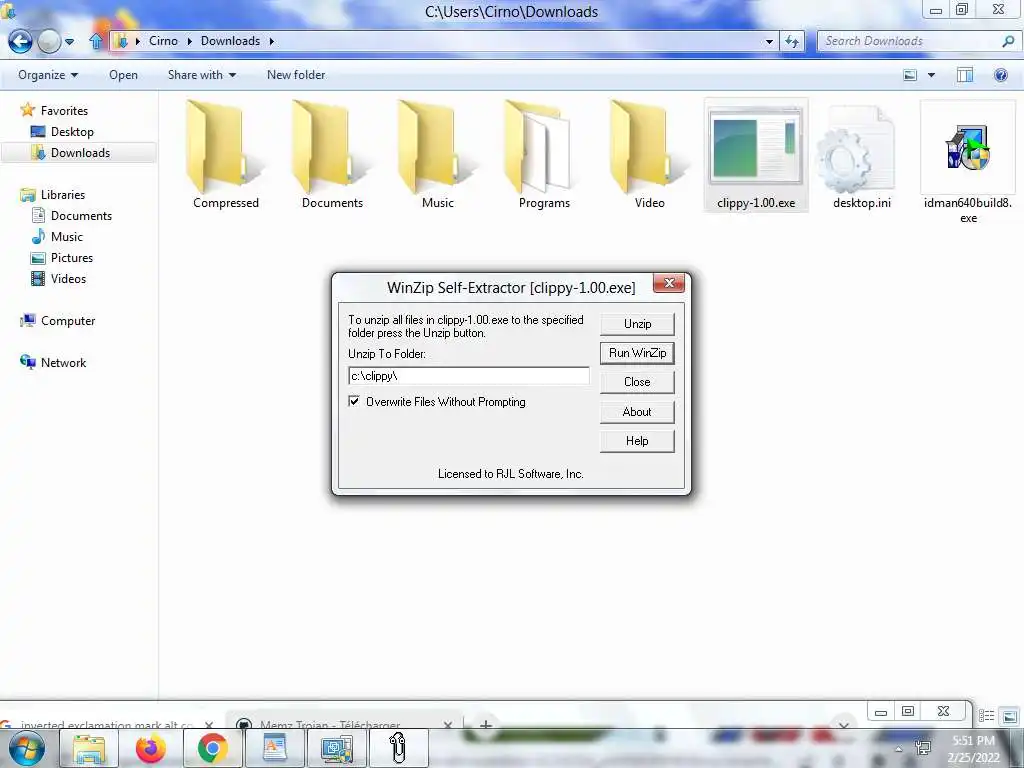The width and height of the screenshot is (1024, 768).
Task: Click the Downloads breadcrumb segment
Action: [x=230, y=40]
